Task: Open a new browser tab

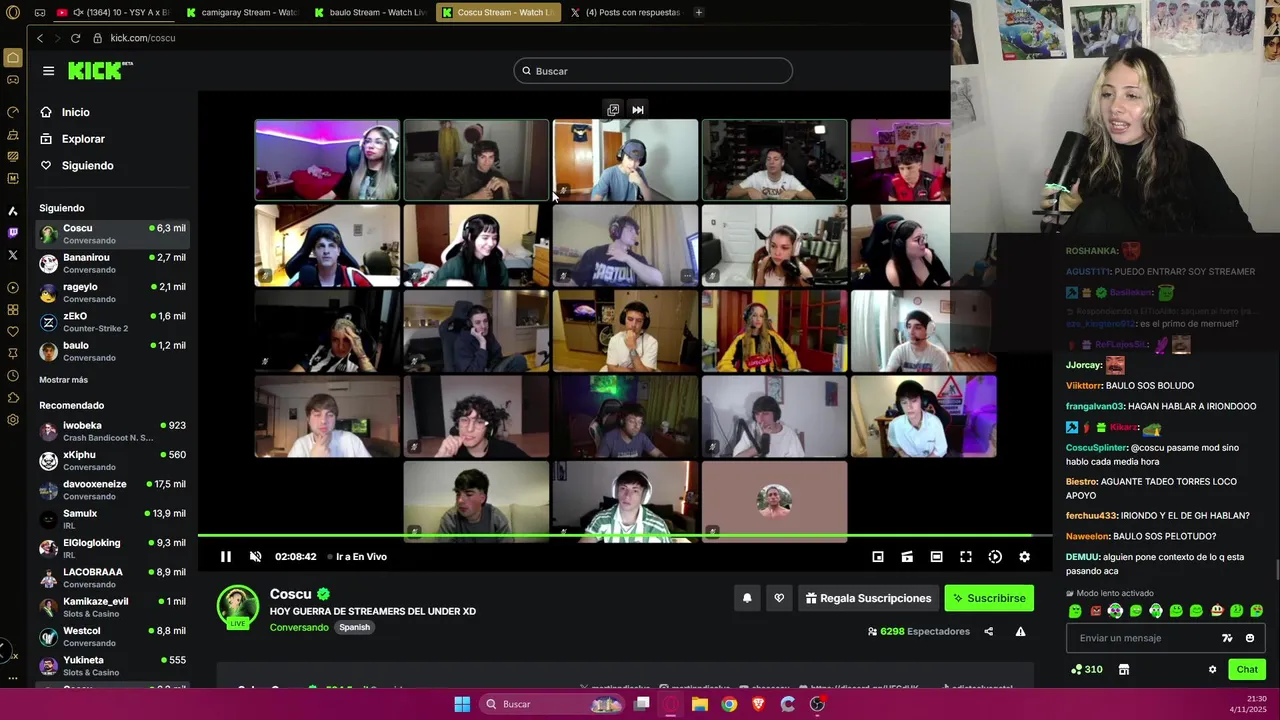Action: (x=698, y=12)
